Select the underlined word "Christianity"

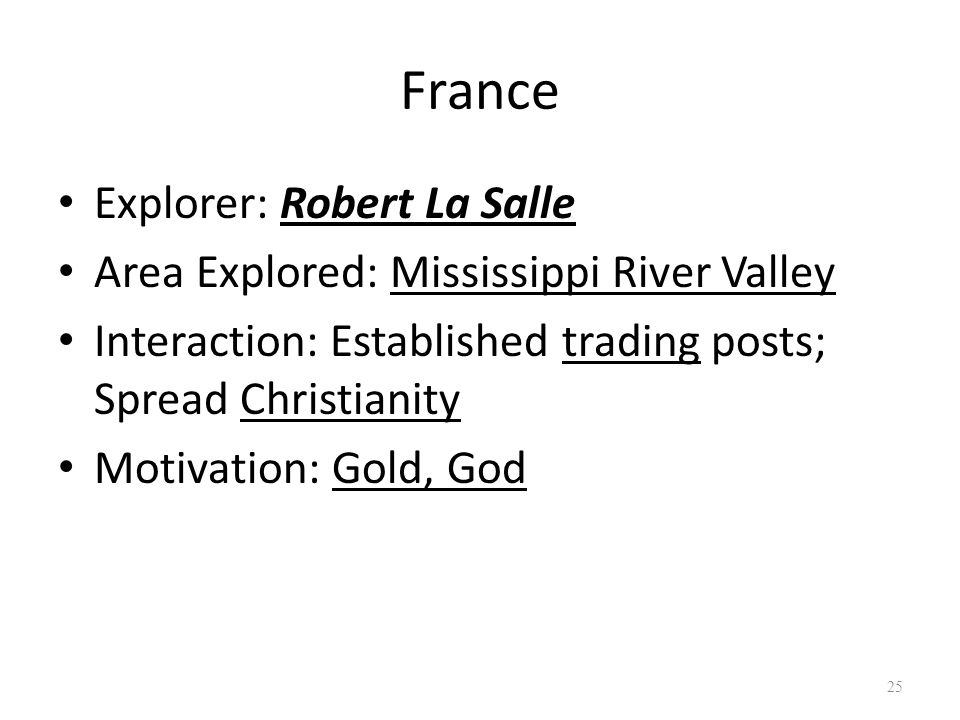(350, 401)
